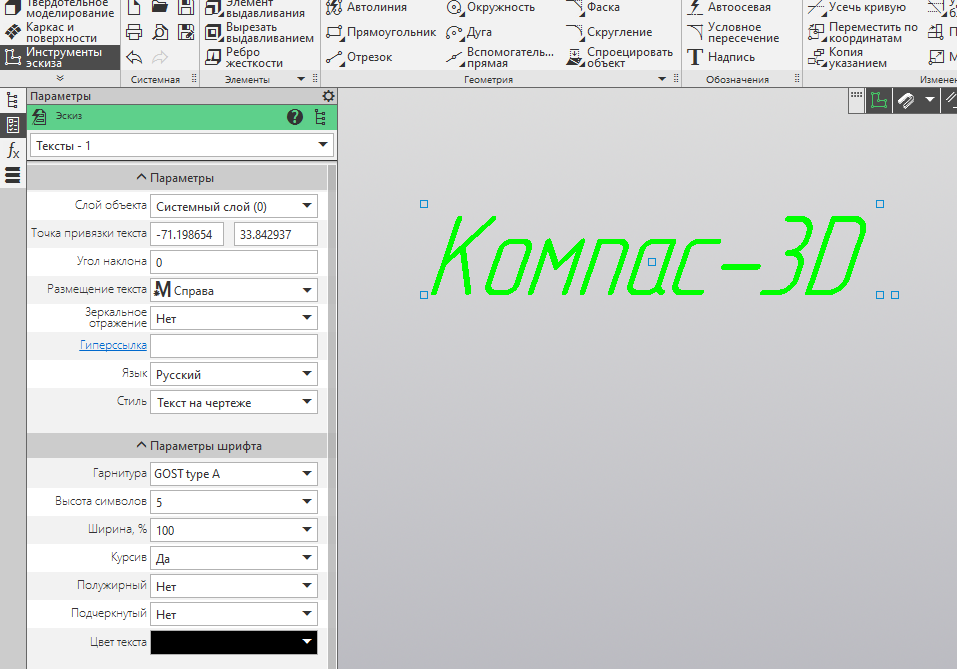The width and height of the screenshot is (957, 669).
Task: Change the Полужирный setting dropdown
Action: click(x=234, y=586)
